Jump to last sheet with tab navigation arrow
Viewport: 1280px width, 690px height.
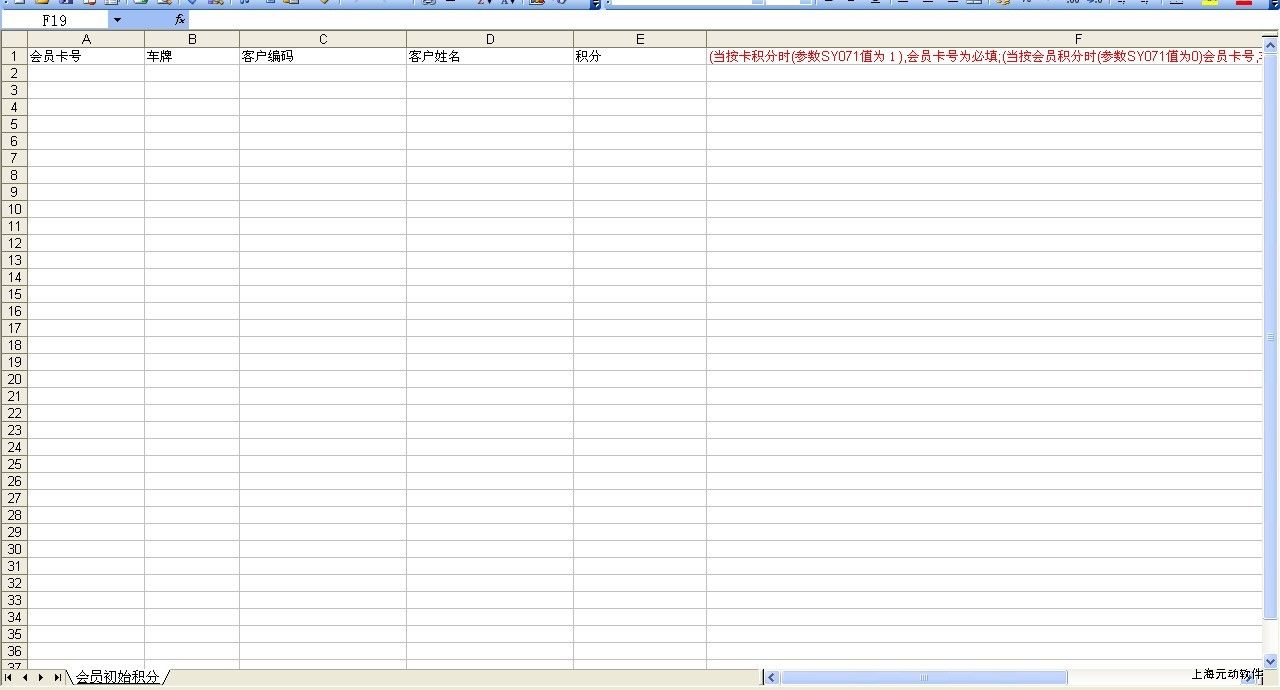57,678
